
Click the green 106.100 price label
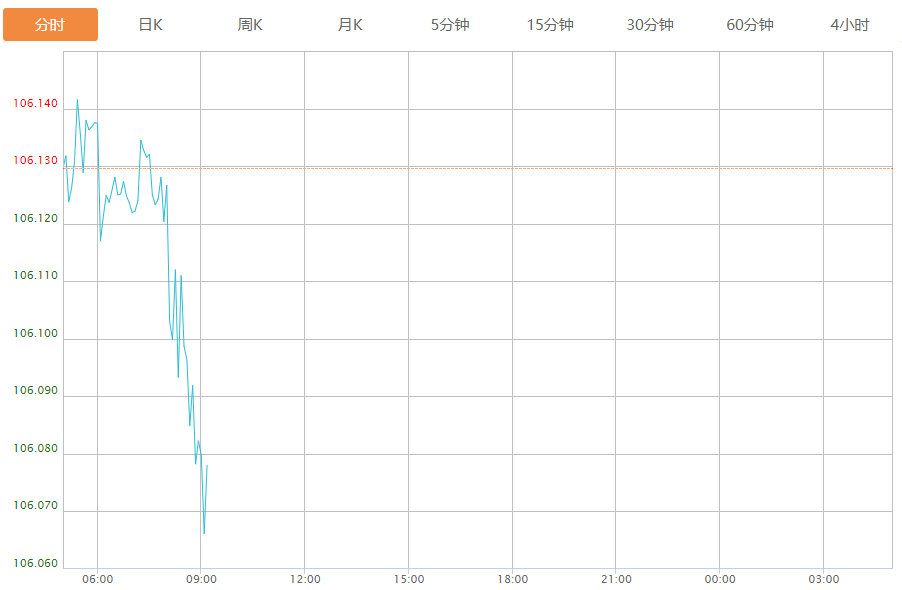[36, 334]
